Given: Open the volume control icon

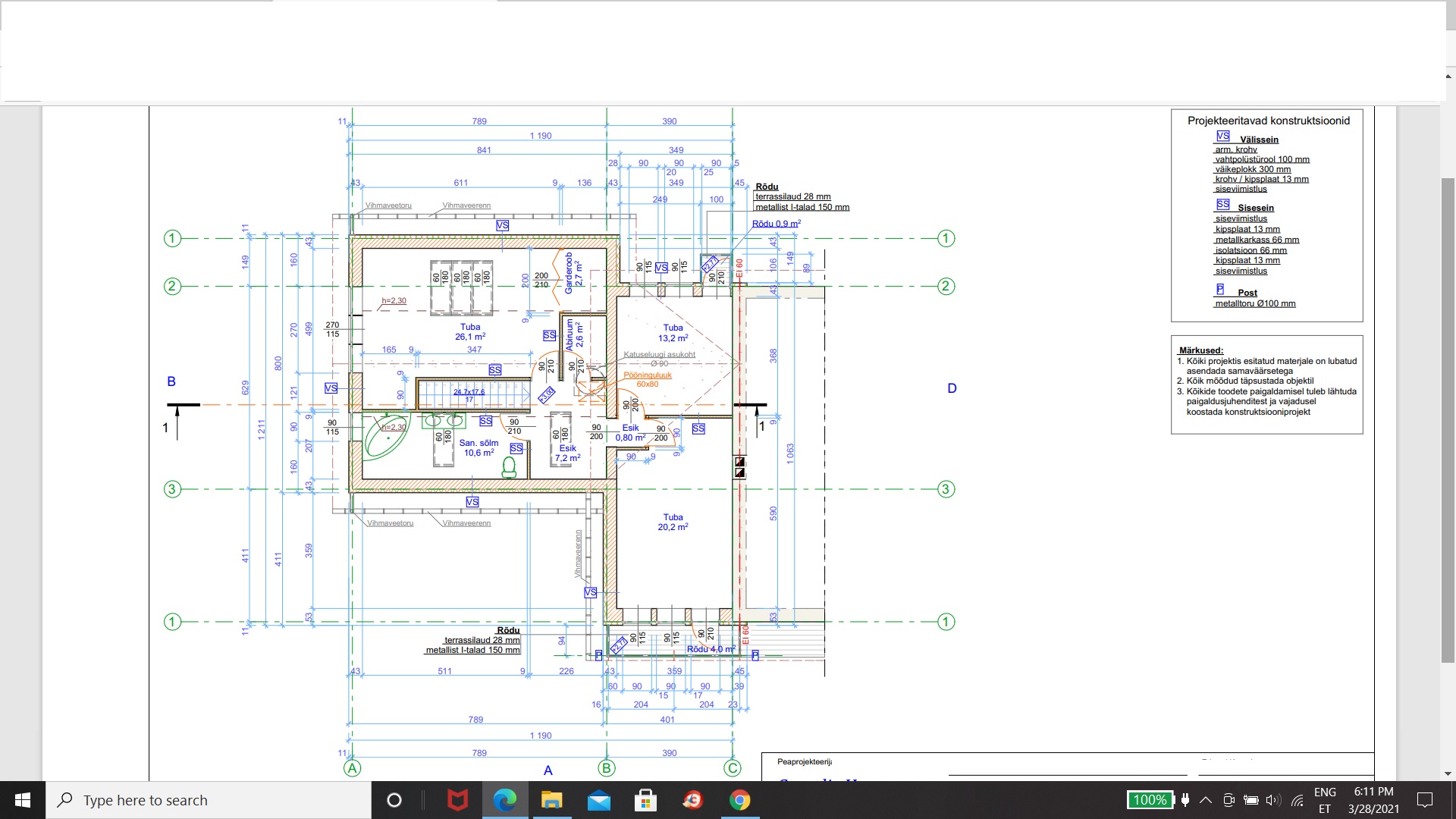Looking at the screenshot, I should (x=1273, y=800).
